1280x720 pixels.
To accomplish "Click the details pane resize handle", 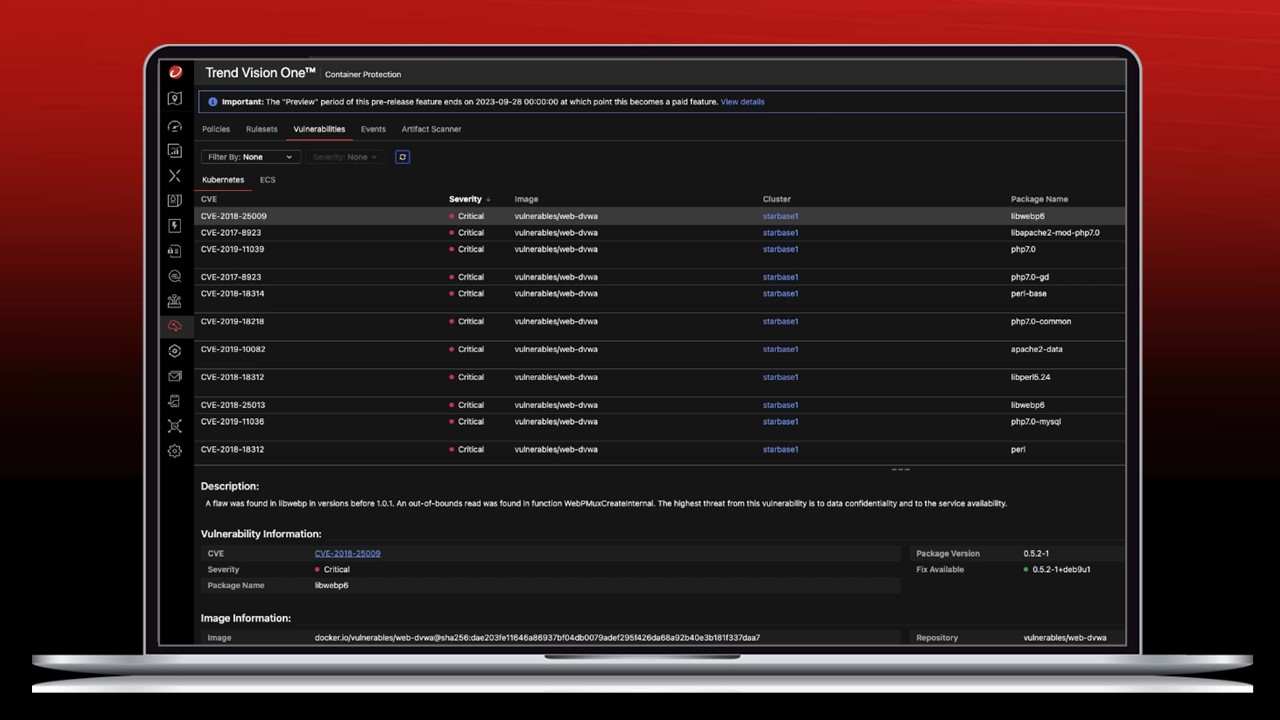I will pyautogui.click(x=900, y=469).
